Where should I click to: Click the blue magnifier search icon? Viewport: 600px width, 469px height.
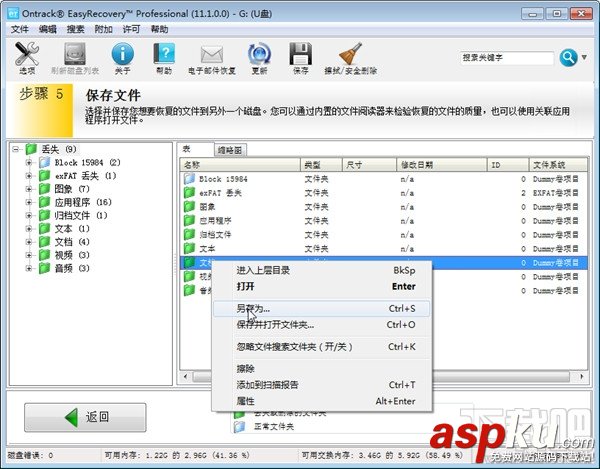tap(568, 58)
